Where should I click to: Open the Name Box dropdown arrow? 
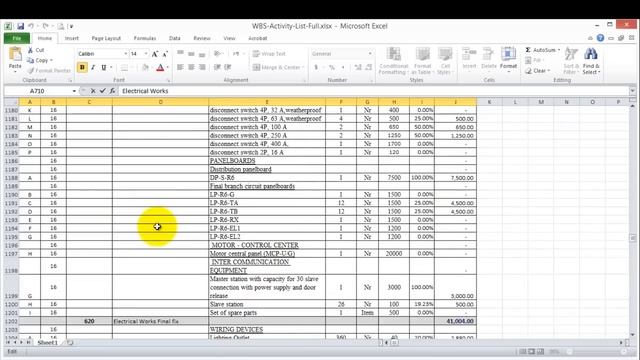pyautogui.click(x=74, y=91)
